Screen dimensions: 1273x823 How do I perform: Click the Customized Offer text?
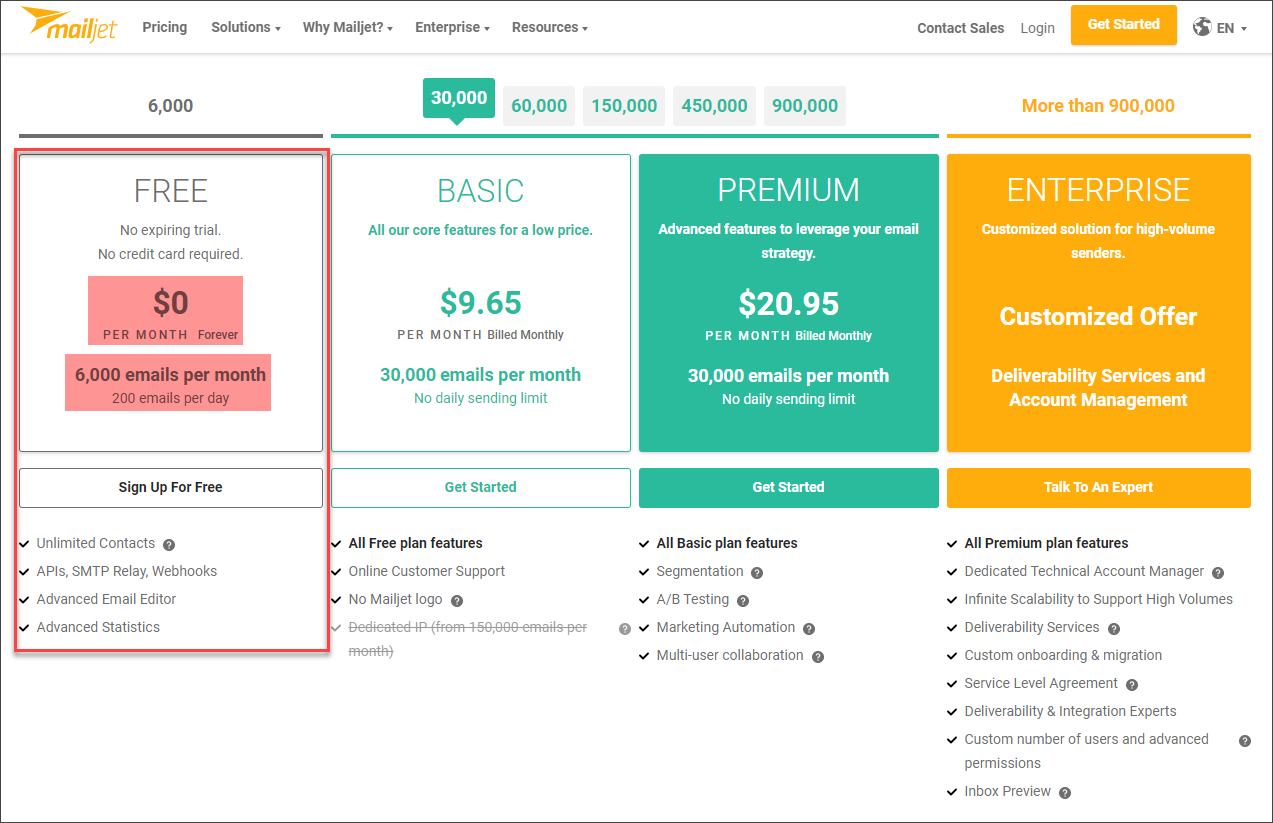pyautogui.click(x=1099, y=317)
